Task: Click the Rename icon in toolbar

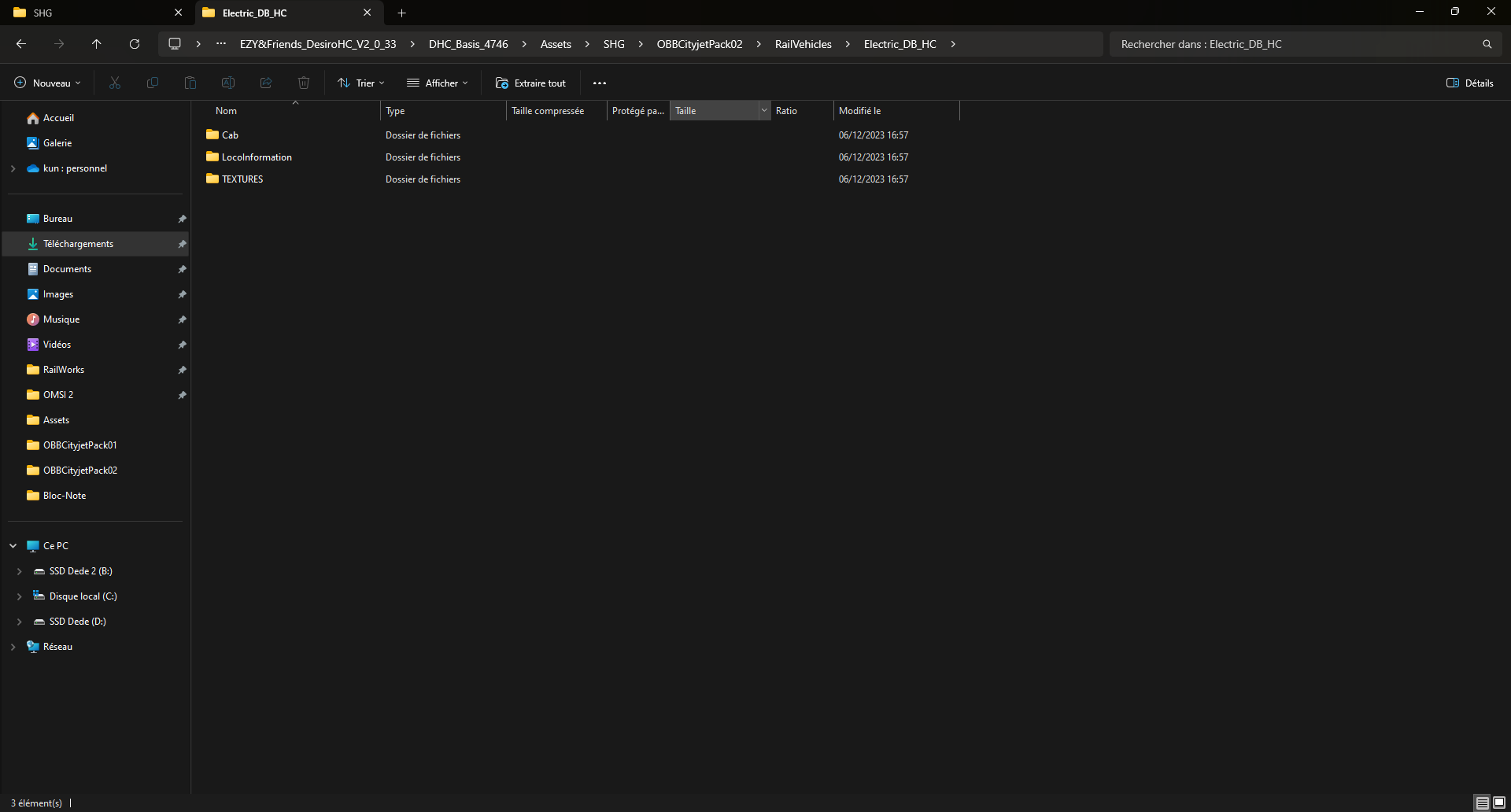Action: (228, 83)
